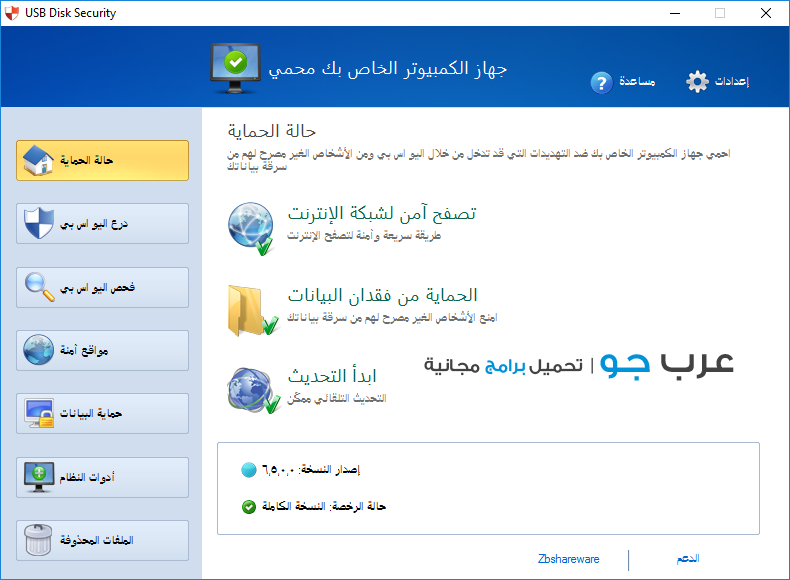Click the house icon for protection status
790x580 pixels.
(x=39, y=160)
